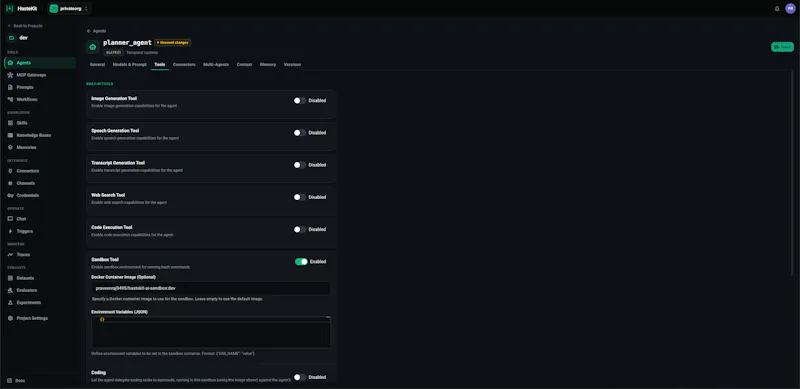800x389 pixels.
Task: Click the Image Generation Tool heading text
Action: pos(114,98)
